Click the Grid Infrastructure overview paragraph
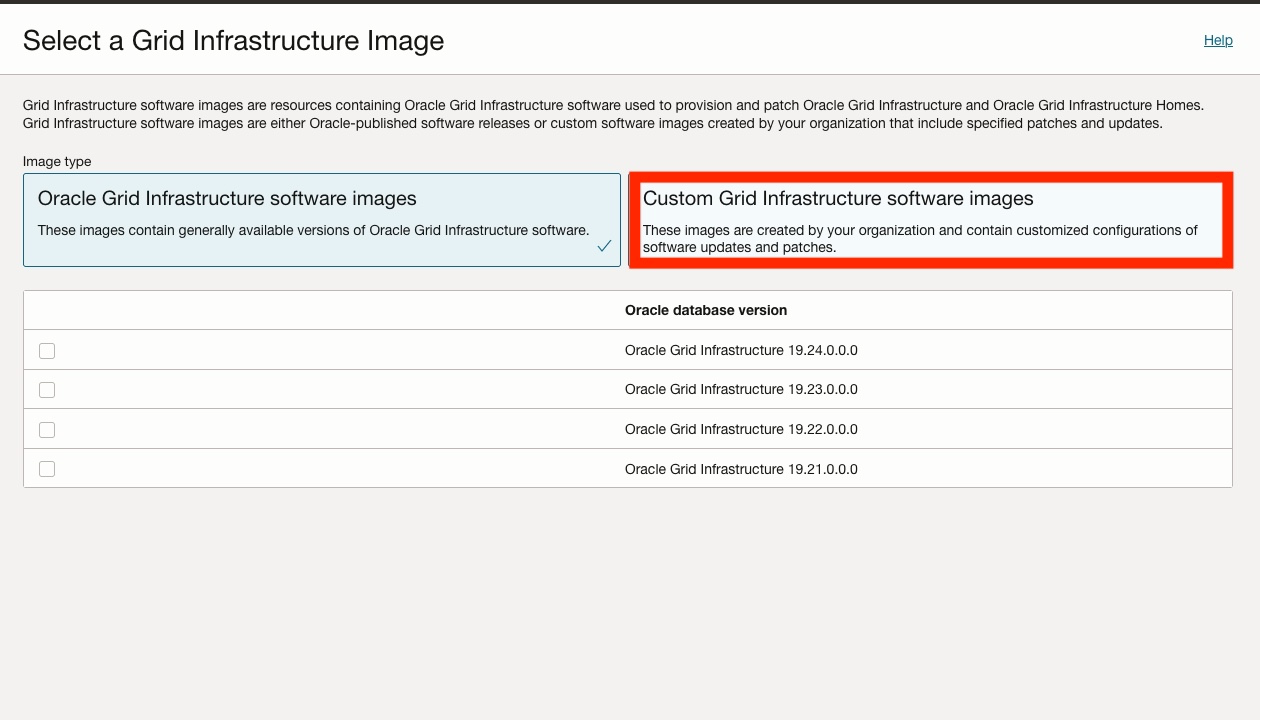This screenshot has height=720, width=1280. (x=612, y=114)
